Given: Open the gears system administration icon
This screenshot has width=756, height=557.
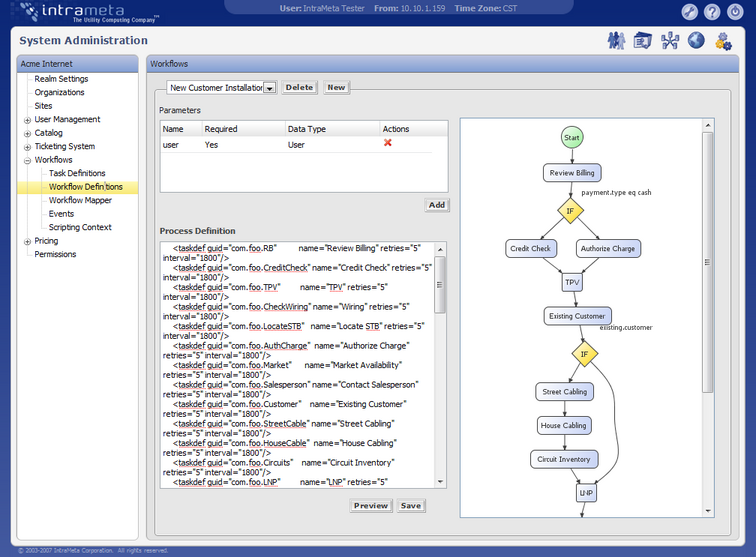Looking at the screenshot, I should (723, 41).
